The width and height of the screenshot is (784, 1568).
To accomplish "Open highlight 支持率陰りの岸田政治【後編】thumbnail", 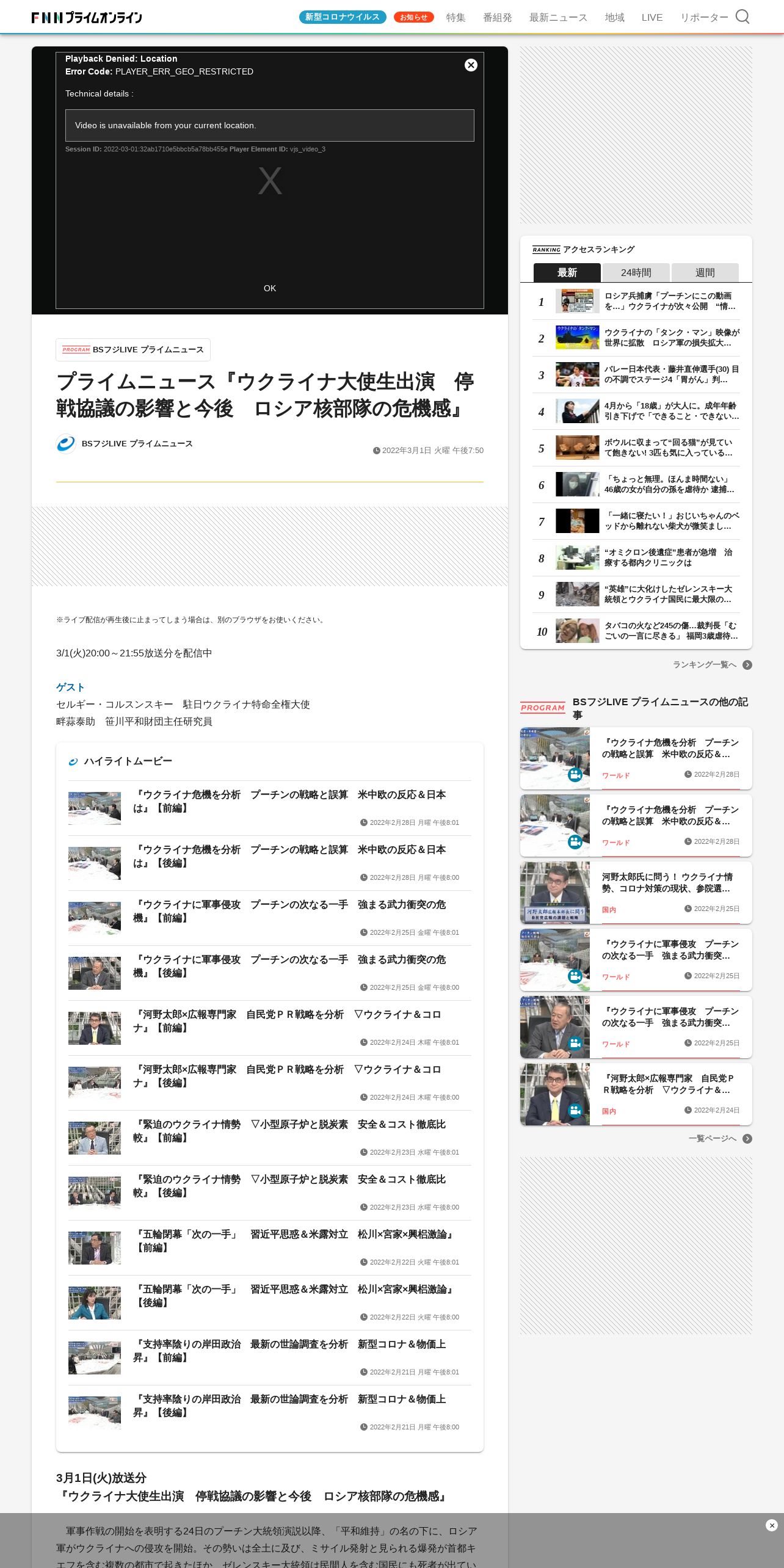I will coord(95,1413).
